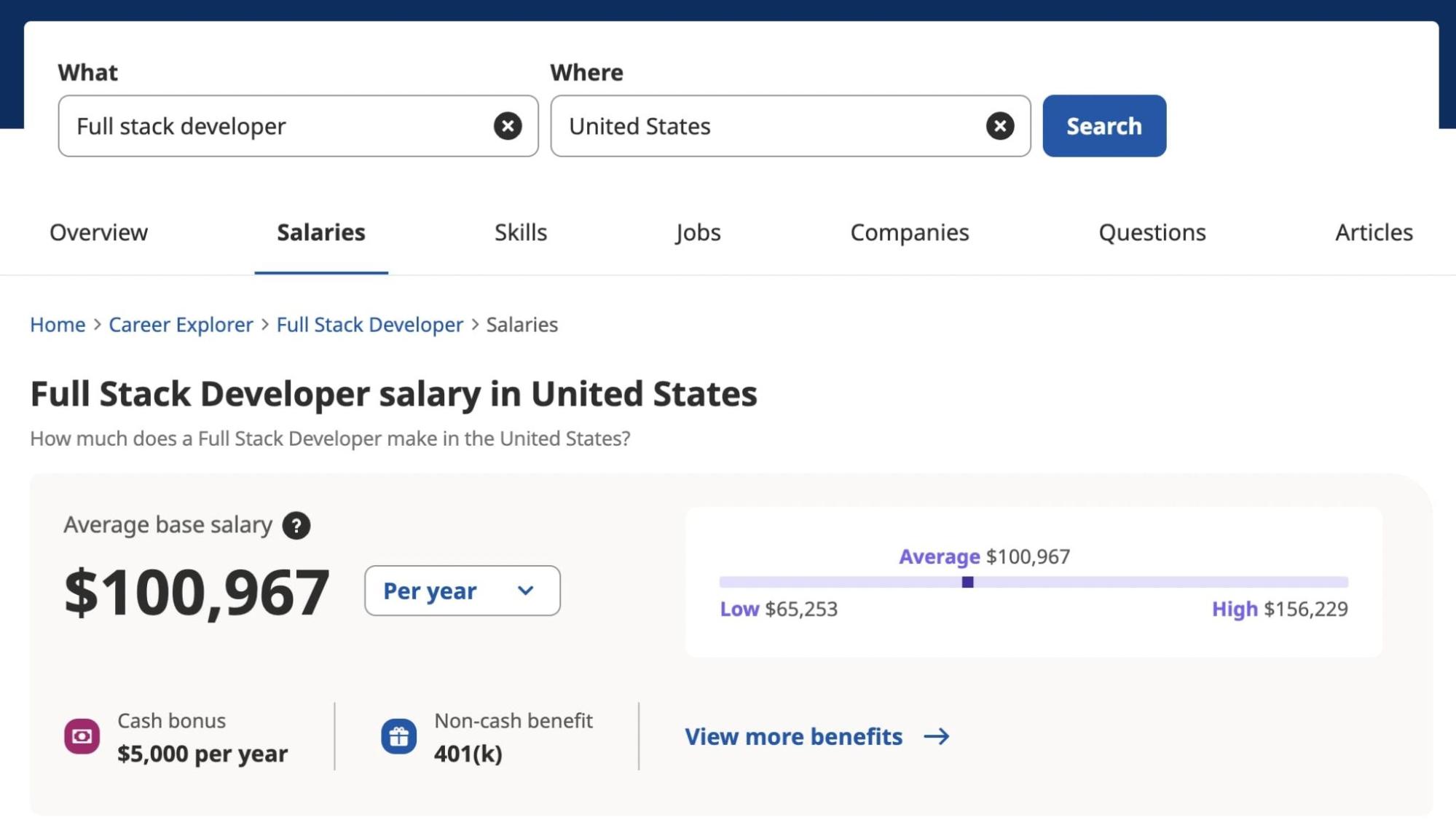Open the Per year dropdown
The width and height of the screenshot is (1456, 836).
[x=462, y=591]
